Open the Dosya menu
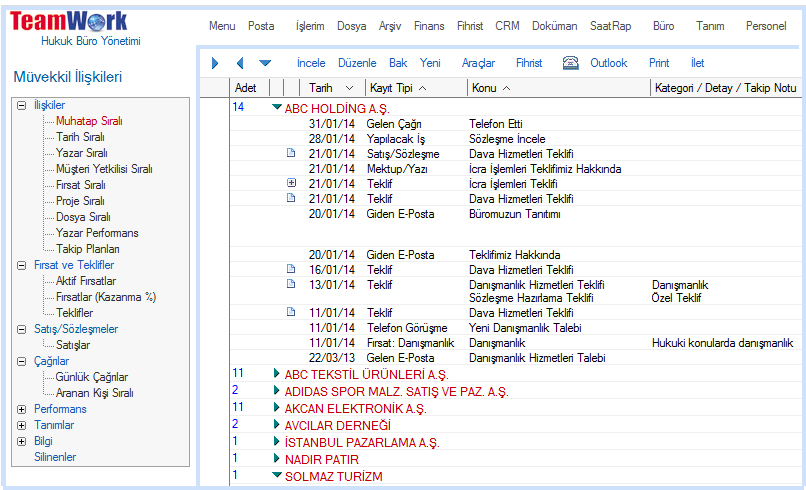 [352, 26]
